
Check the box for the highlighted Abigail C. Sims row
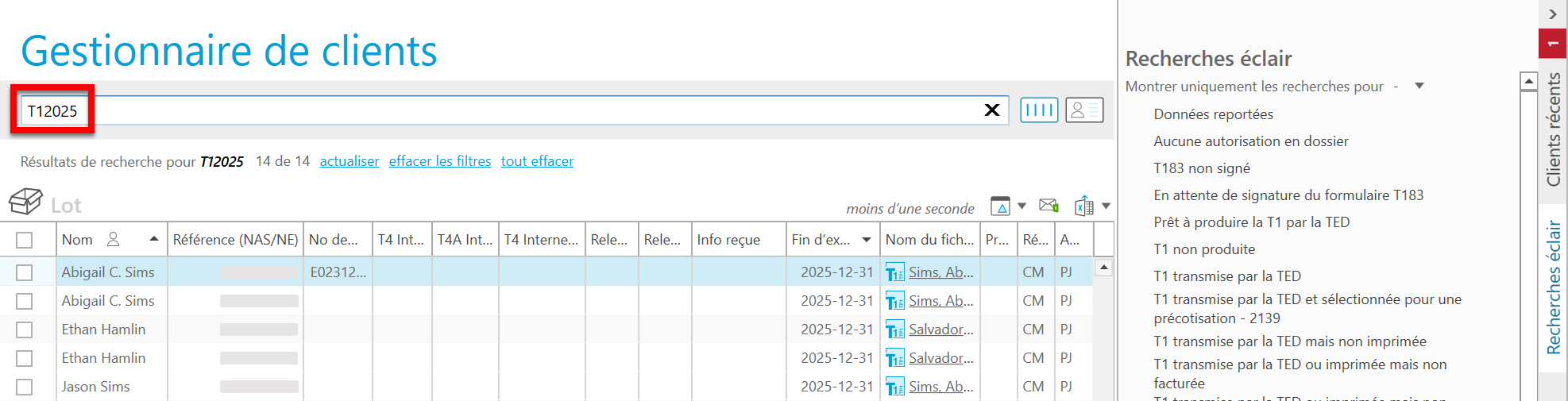(x=25, y=272)
